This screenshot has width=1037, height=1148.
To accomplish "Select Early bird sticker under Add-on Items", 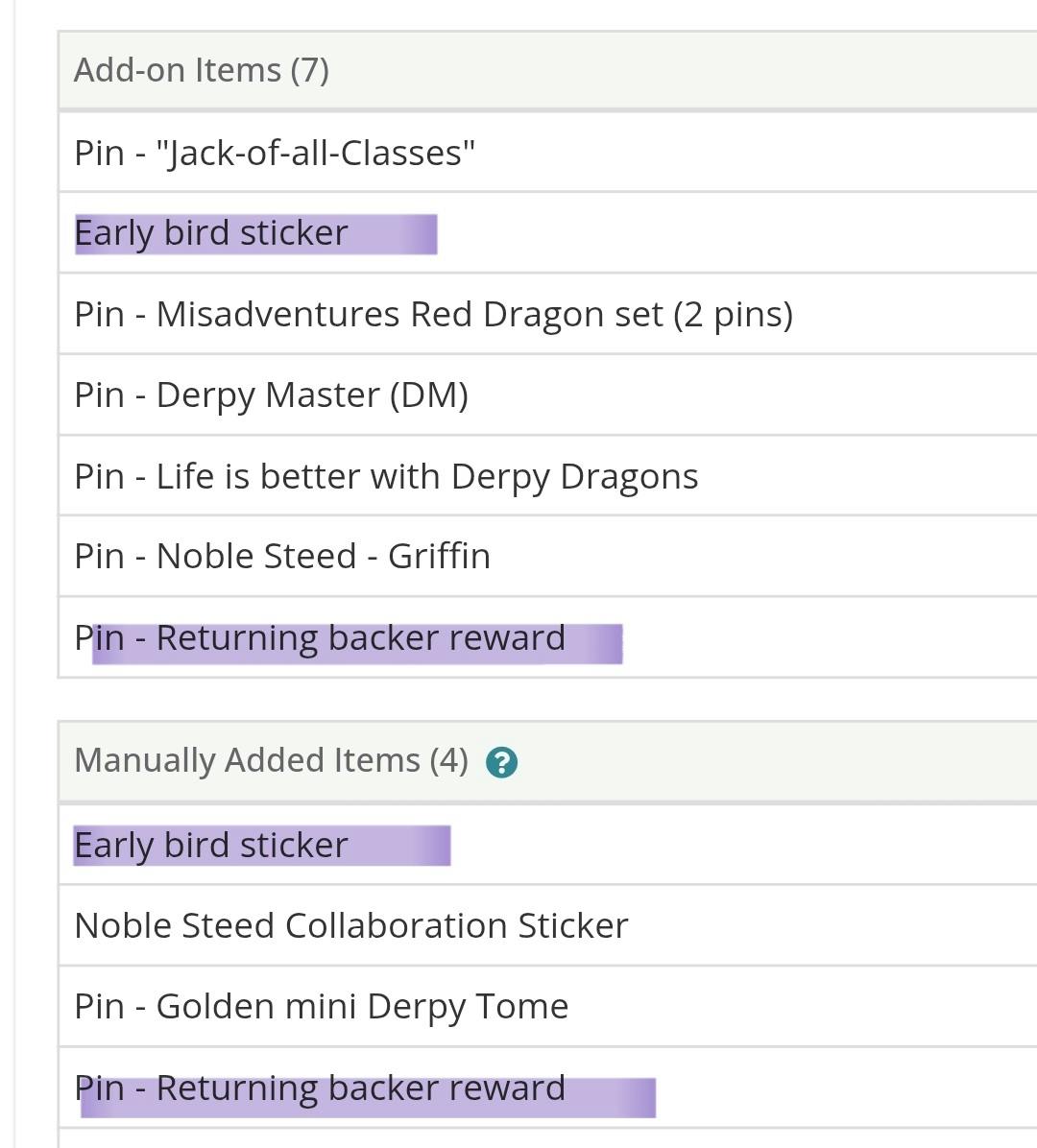I will coord(211,233).
